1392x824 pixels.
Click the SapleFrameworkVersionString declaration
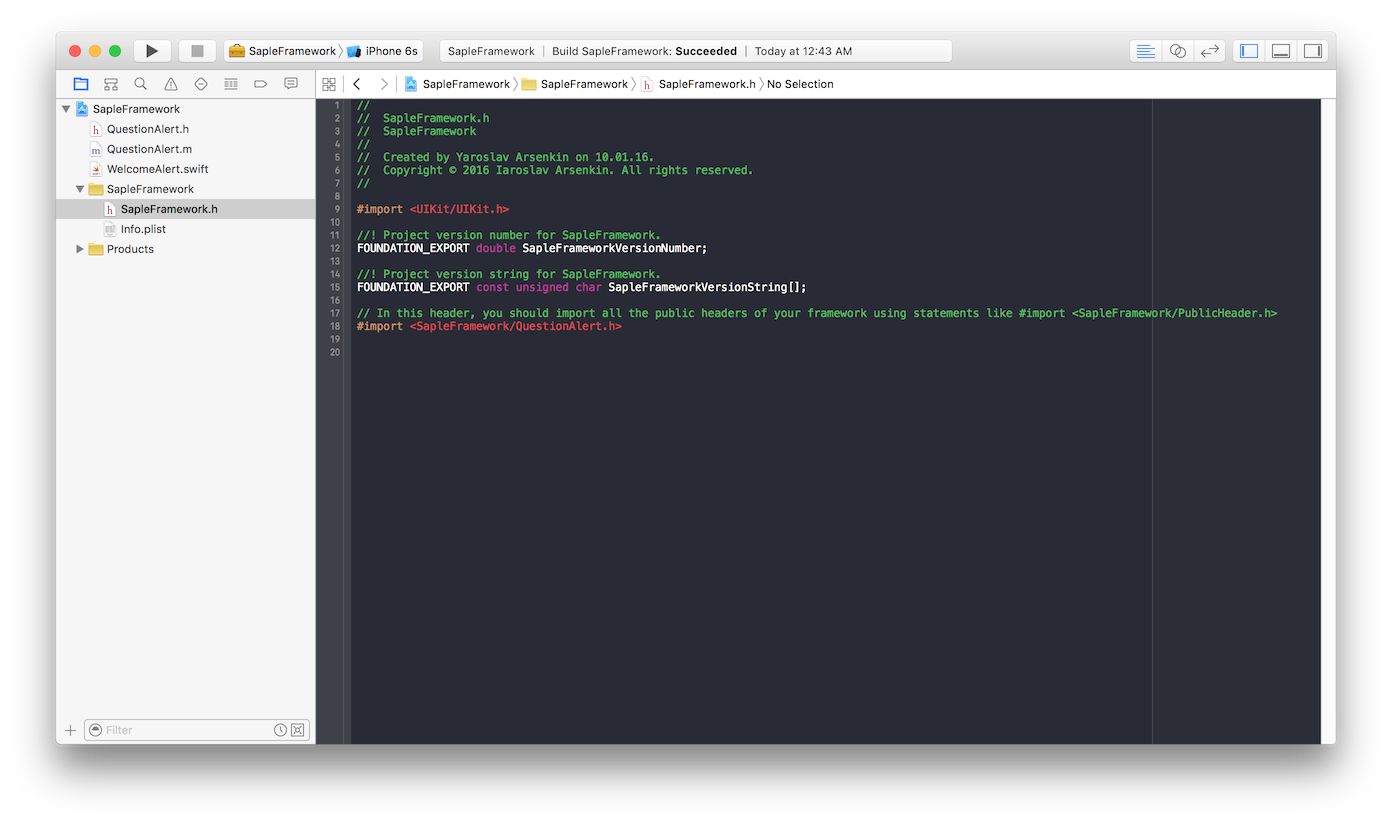click(x=581, y=287)
